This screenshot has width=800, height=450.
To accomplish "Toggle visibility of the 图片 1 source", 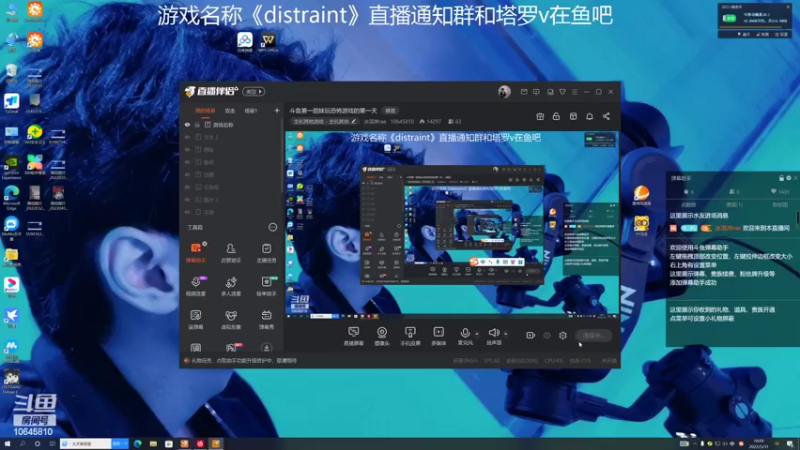I will point(187,200).
